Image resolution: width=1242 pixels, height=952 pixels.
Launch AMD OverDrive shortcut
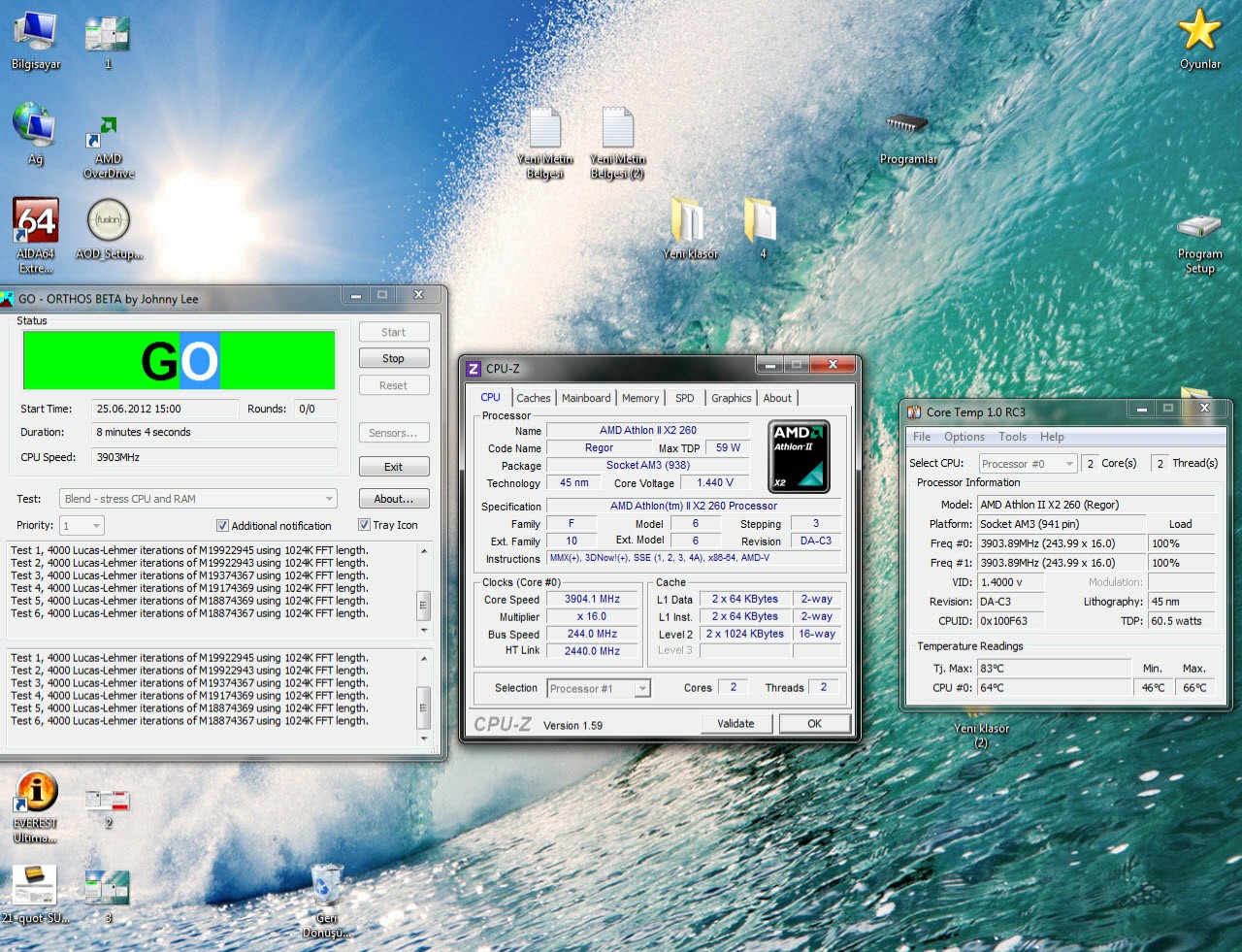coord(109,146)
